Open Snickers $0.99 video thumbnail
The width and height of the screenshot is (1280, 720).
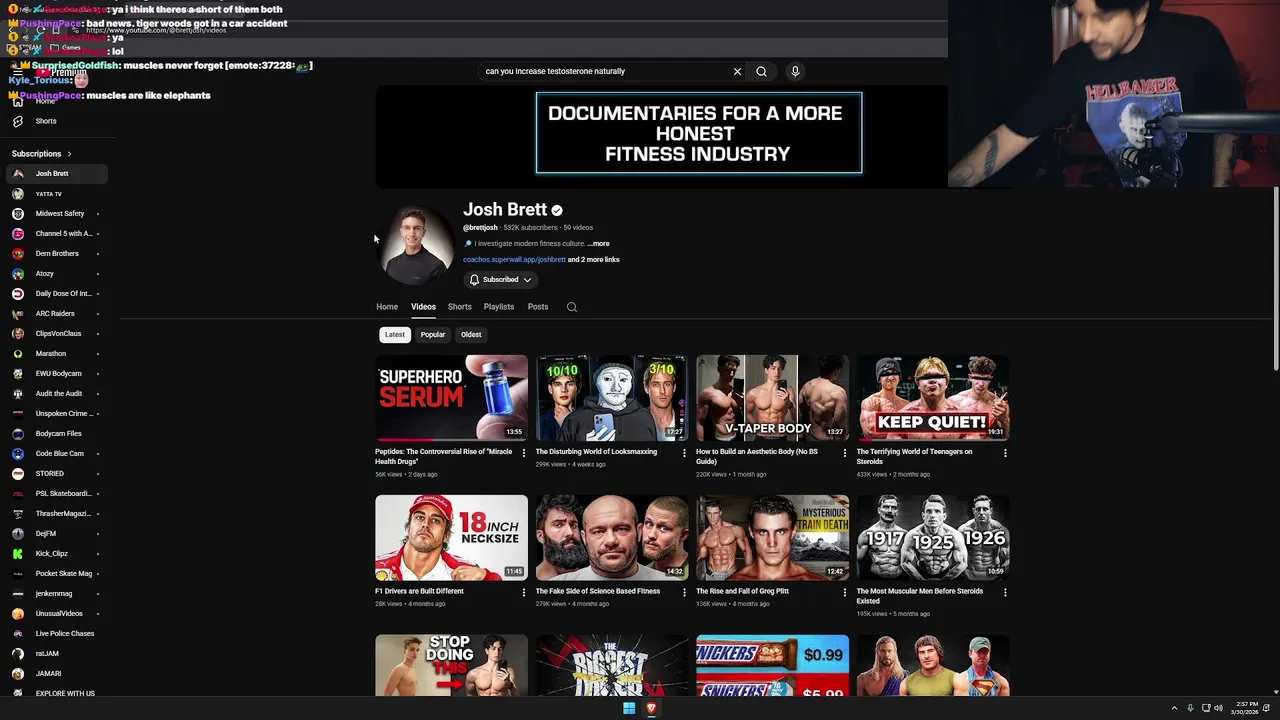click(772, 665)
